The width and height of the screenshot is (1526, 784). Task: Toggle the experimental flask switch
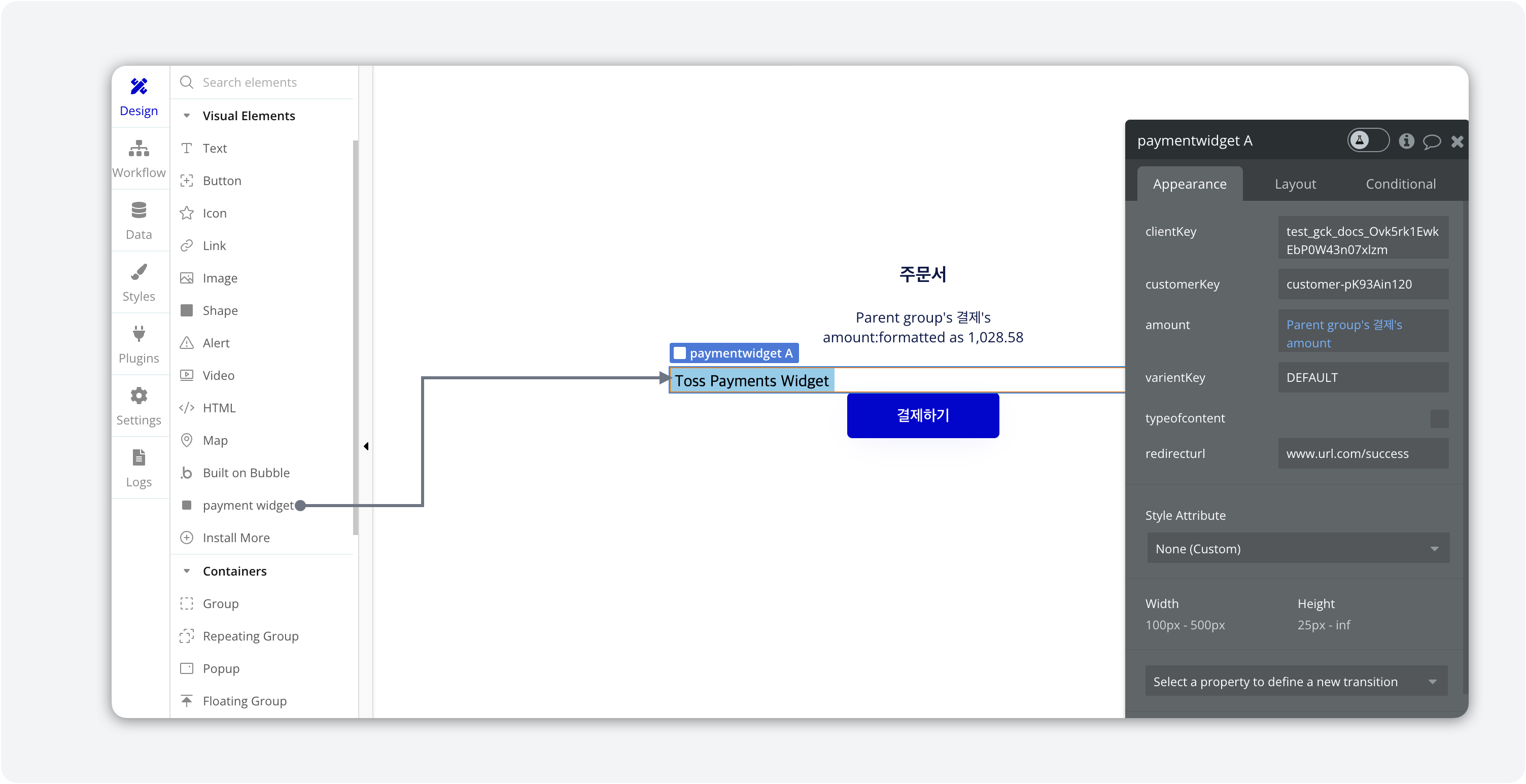[1368, 140]
